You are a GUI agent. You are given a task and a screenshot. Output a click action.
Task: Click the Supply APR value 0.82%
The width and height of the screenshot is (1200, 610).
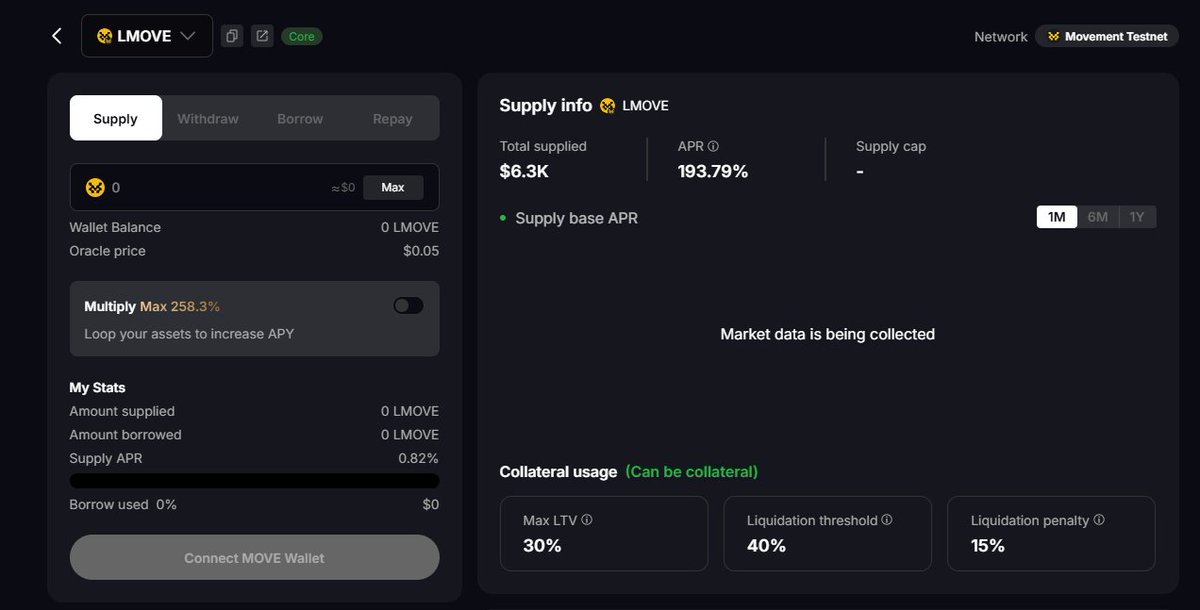(x=418, y=458)
